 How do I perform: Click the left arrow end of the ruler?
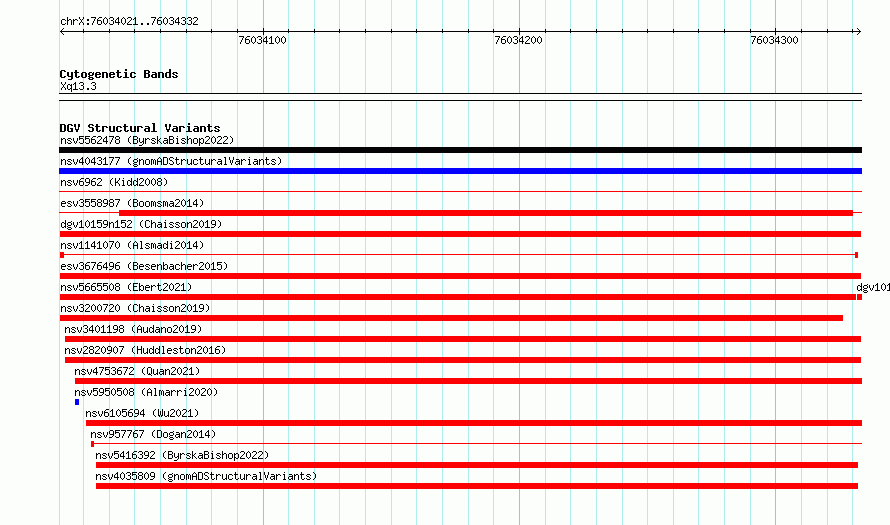click(62, 31)
